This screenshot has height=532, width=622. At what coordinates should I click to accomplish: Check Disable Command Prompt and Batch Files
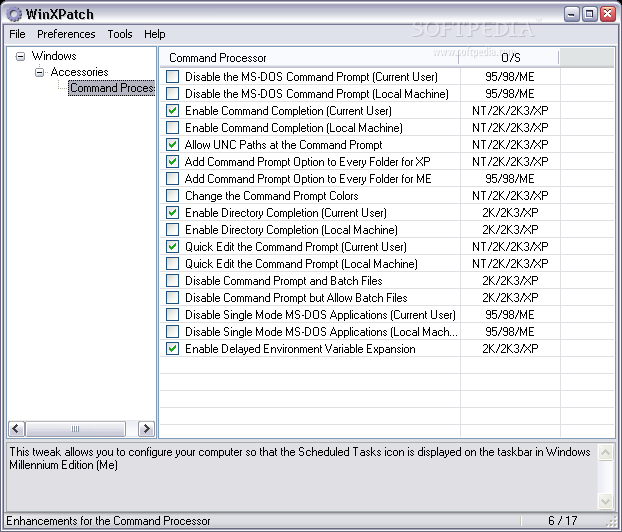[173, 281]
